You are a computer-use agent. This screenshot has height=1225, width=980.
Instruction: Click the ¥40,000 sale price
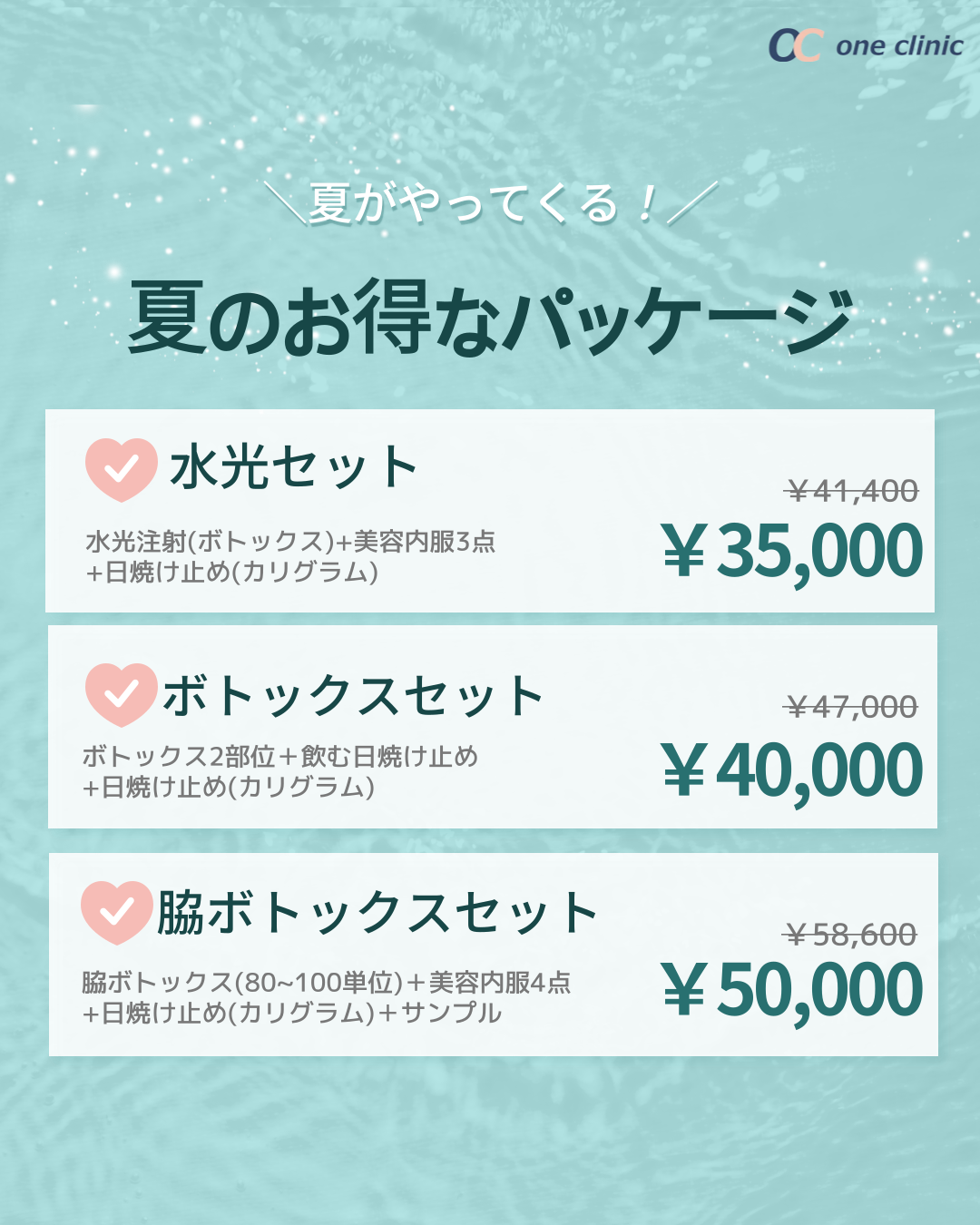point(792,770)
